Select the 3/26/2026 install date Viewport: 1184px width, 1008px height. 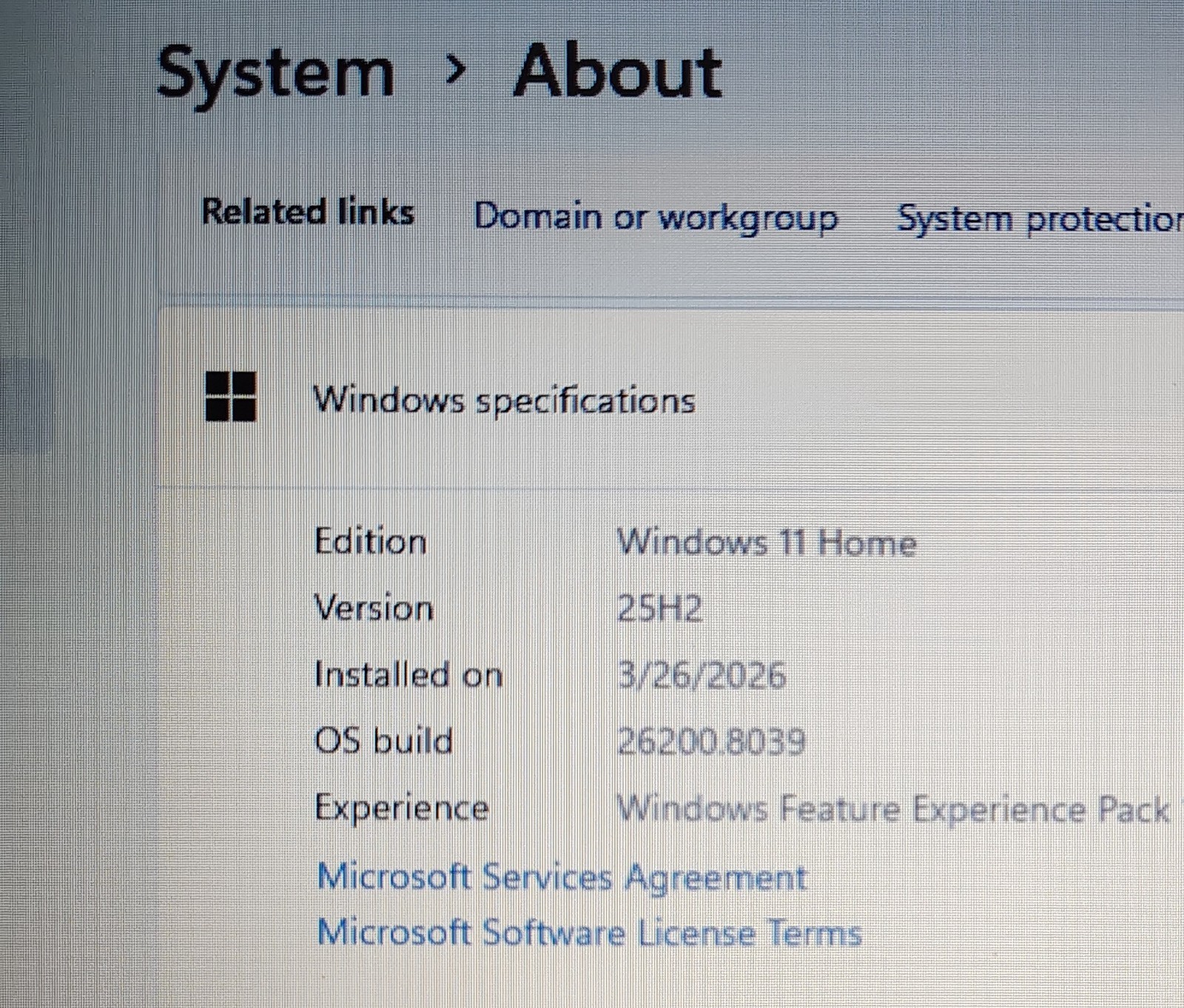[x=702, y=676]
